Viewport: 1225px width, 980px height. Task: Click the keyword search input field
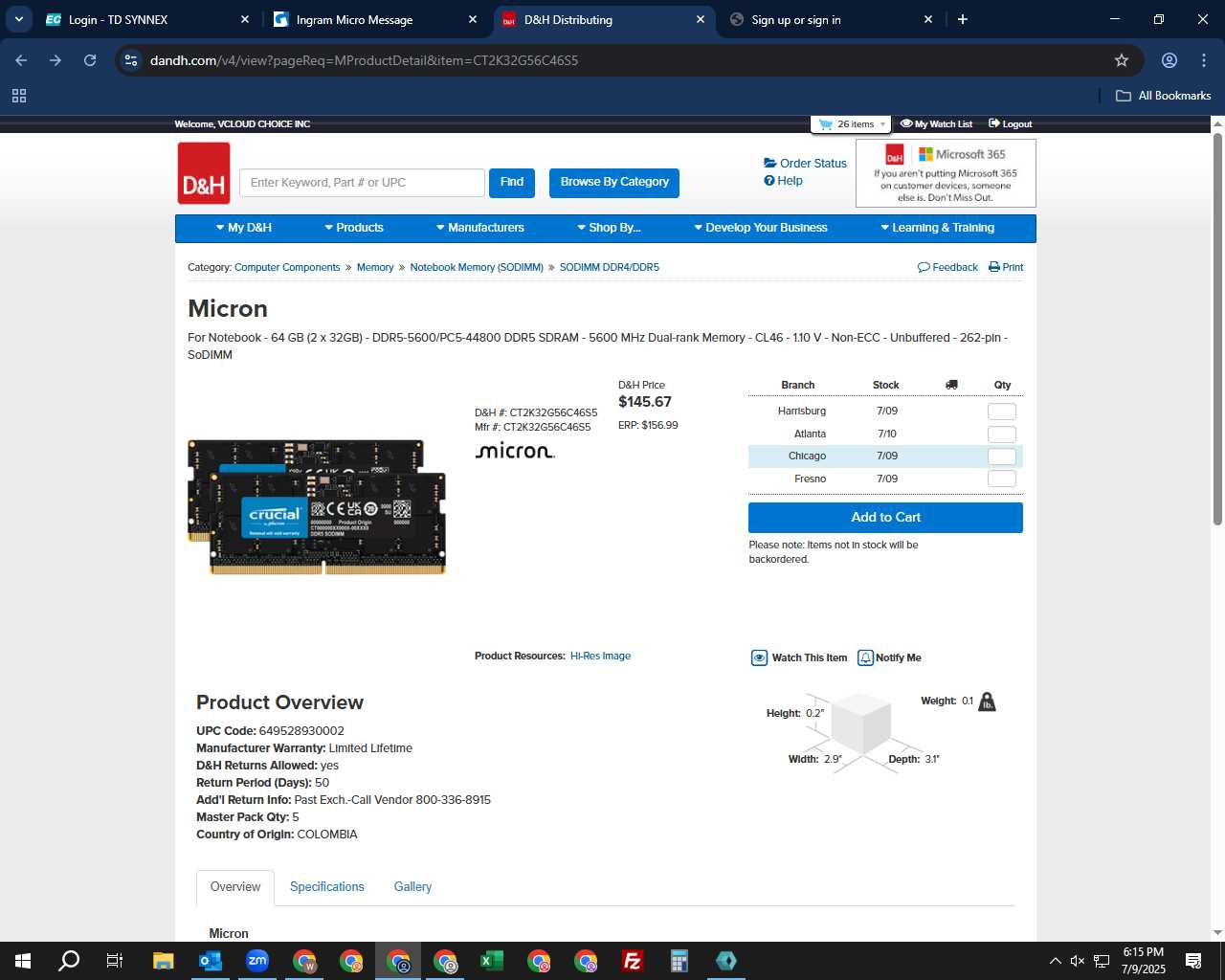[362, 183]
